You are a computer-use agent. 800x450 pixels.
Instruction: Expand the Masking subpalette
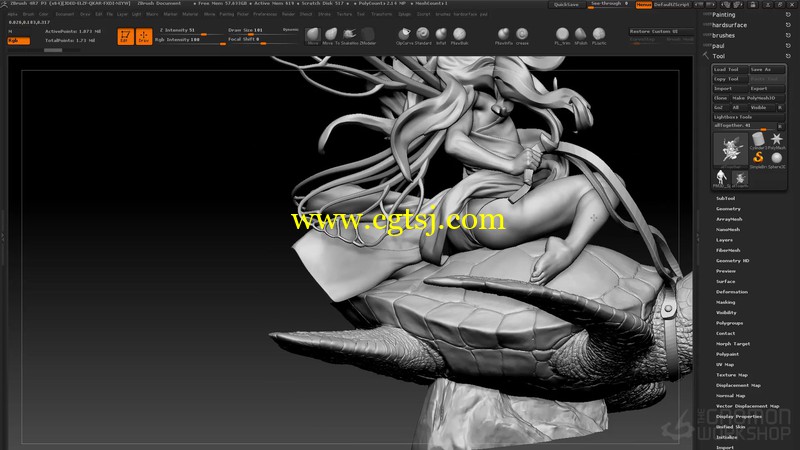(x=726, y=302)
